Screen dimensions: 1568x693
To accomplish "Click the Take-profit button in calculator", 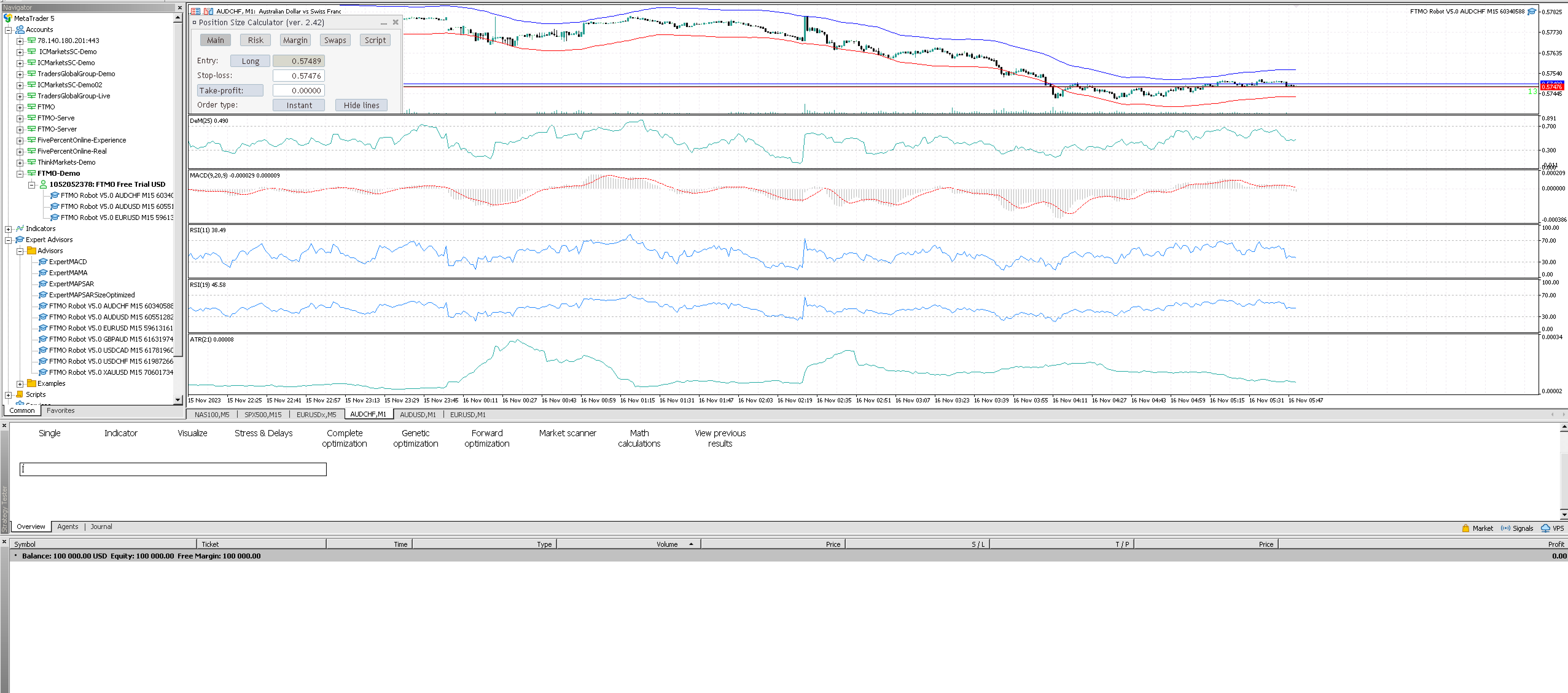I will tap(230, 91).
